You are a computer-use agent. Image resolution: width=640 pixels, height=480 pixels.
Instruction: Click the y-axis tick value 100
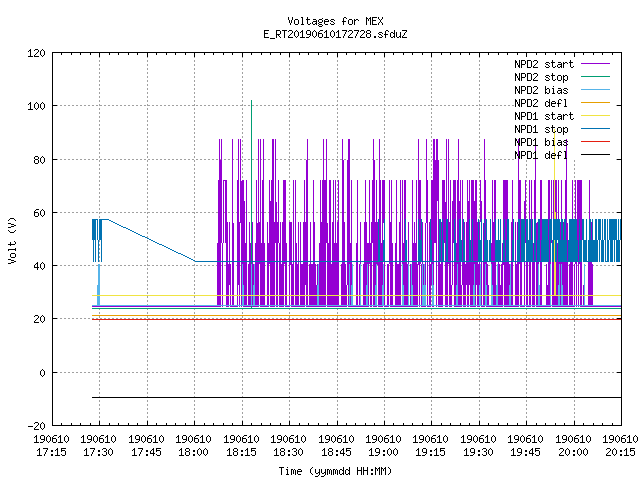click(36, 106)
